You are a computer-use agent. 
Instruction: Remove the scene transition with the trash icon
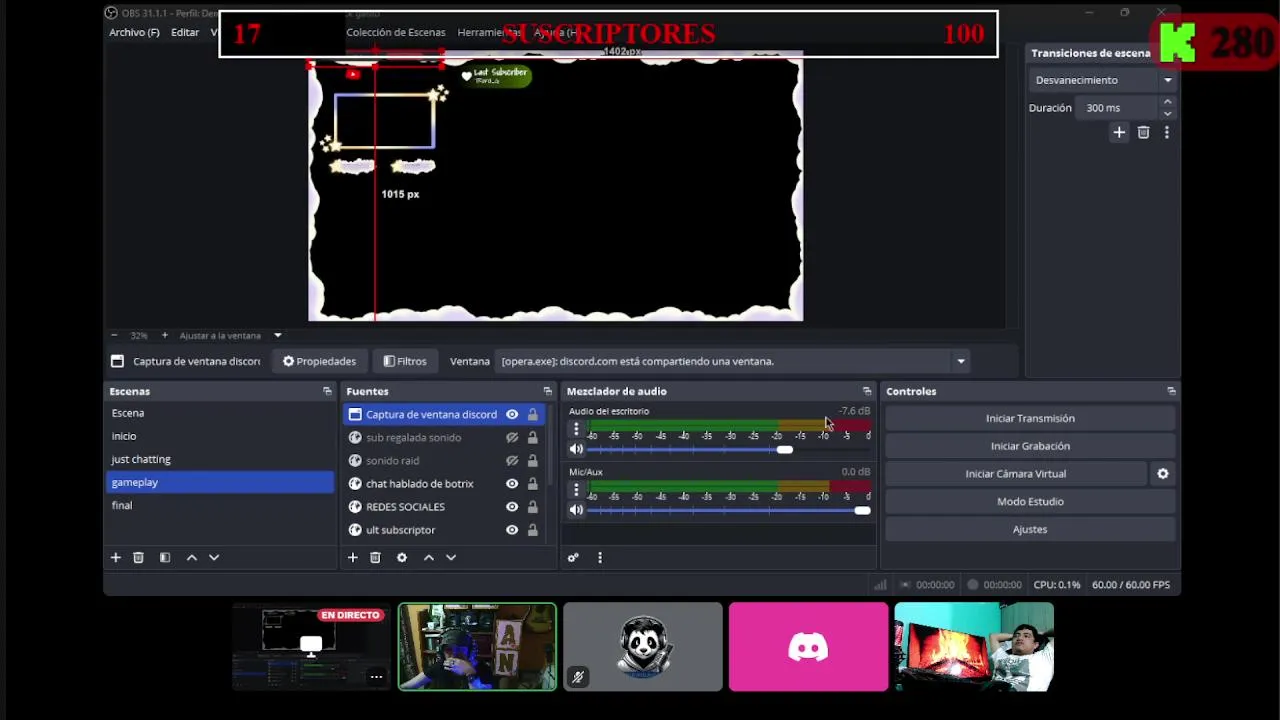[1143, 132]
